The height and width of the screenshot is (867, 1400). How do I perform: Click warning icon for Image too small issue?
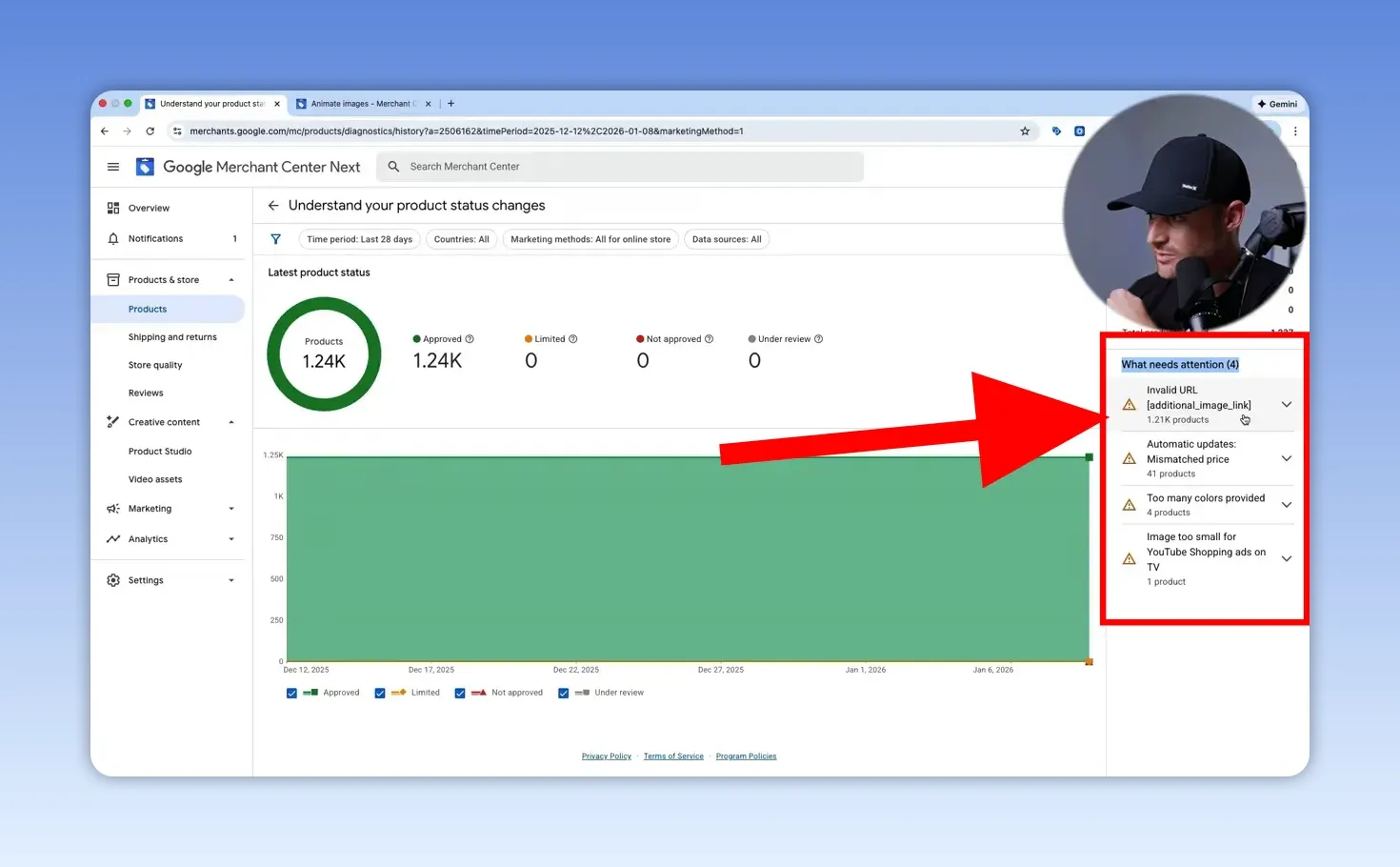click(1130, 559)
